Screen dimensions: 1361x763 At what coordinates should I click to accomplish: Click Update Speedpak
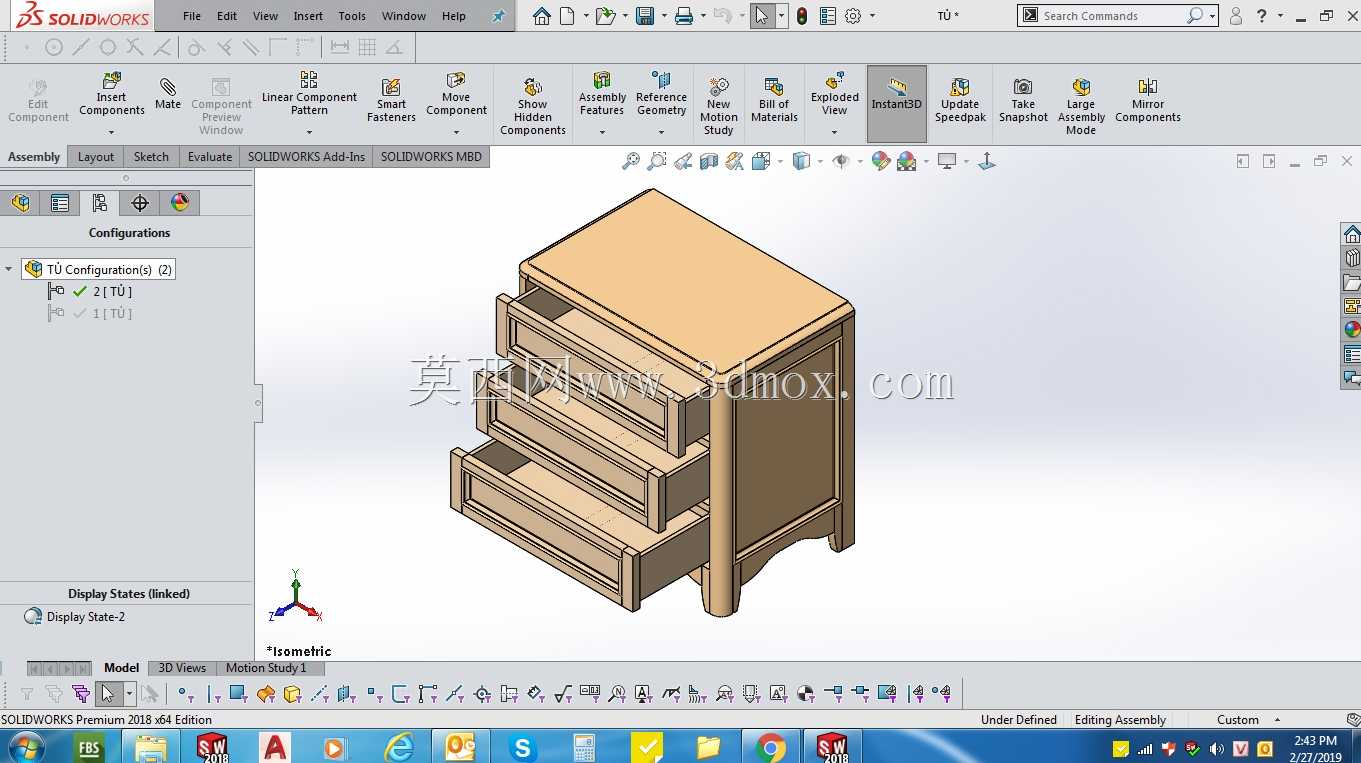pos(960,100)
